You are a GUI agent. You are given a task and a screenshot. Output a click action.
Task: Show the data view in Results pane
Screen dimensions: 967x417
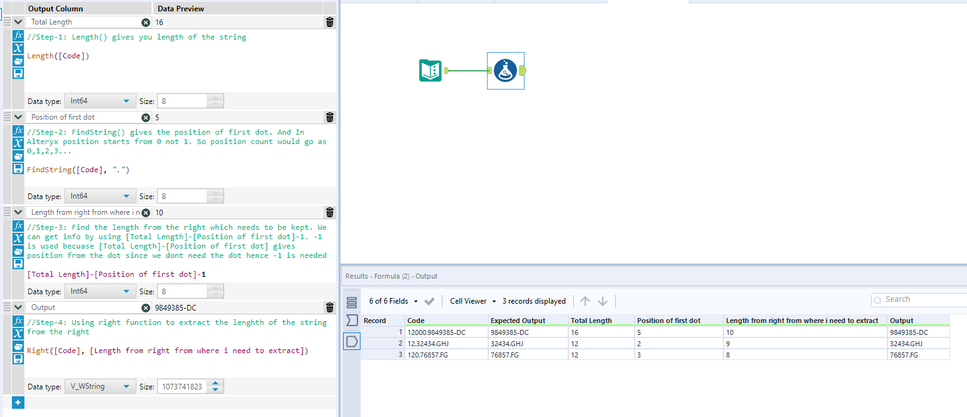click(x=352, y=341)
